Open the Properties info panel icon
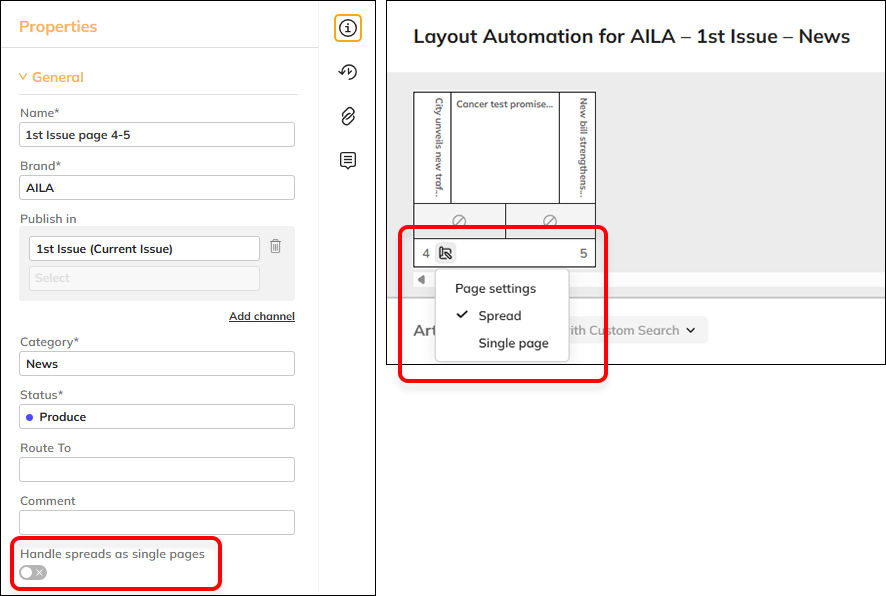886x596 pixels. coord(347,28)
